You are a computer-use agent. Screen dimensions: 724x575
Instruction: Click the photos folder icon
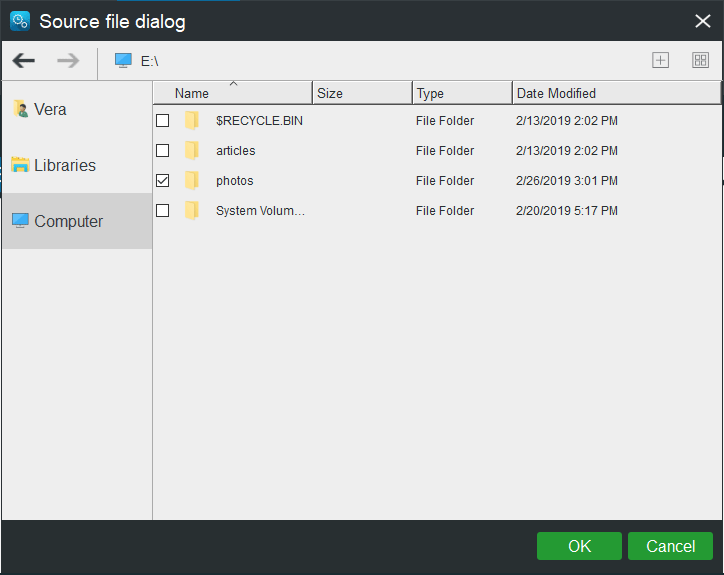192,181
